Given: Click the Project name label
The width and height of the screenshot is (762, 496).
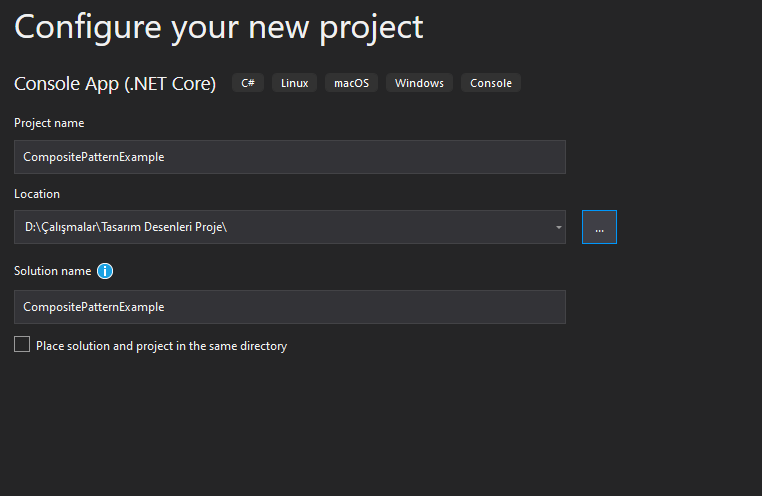Looking at the screenshot, I should coord(49,123).
